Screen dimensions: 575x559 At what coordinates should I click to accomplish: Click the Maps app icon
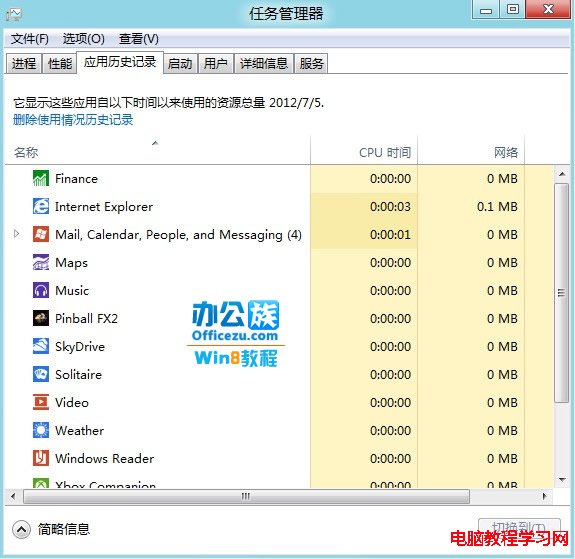[41, 262]
